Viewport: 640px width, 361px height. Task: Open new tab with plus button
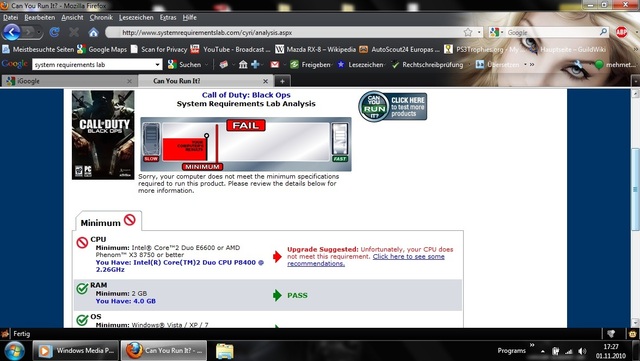[282, 81]
